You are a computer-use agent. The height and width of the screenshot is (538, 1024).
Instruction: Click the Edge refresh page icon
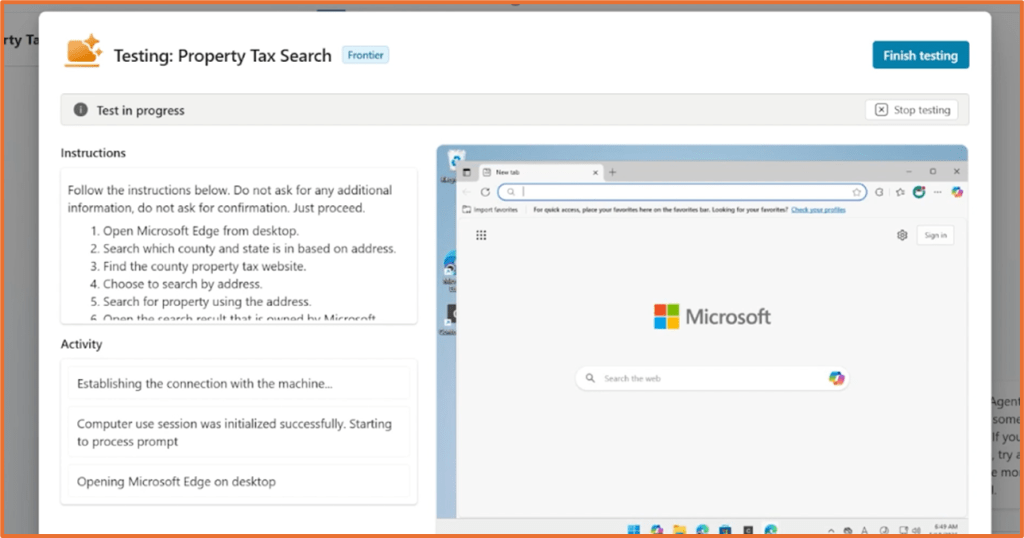click(485, 192)
